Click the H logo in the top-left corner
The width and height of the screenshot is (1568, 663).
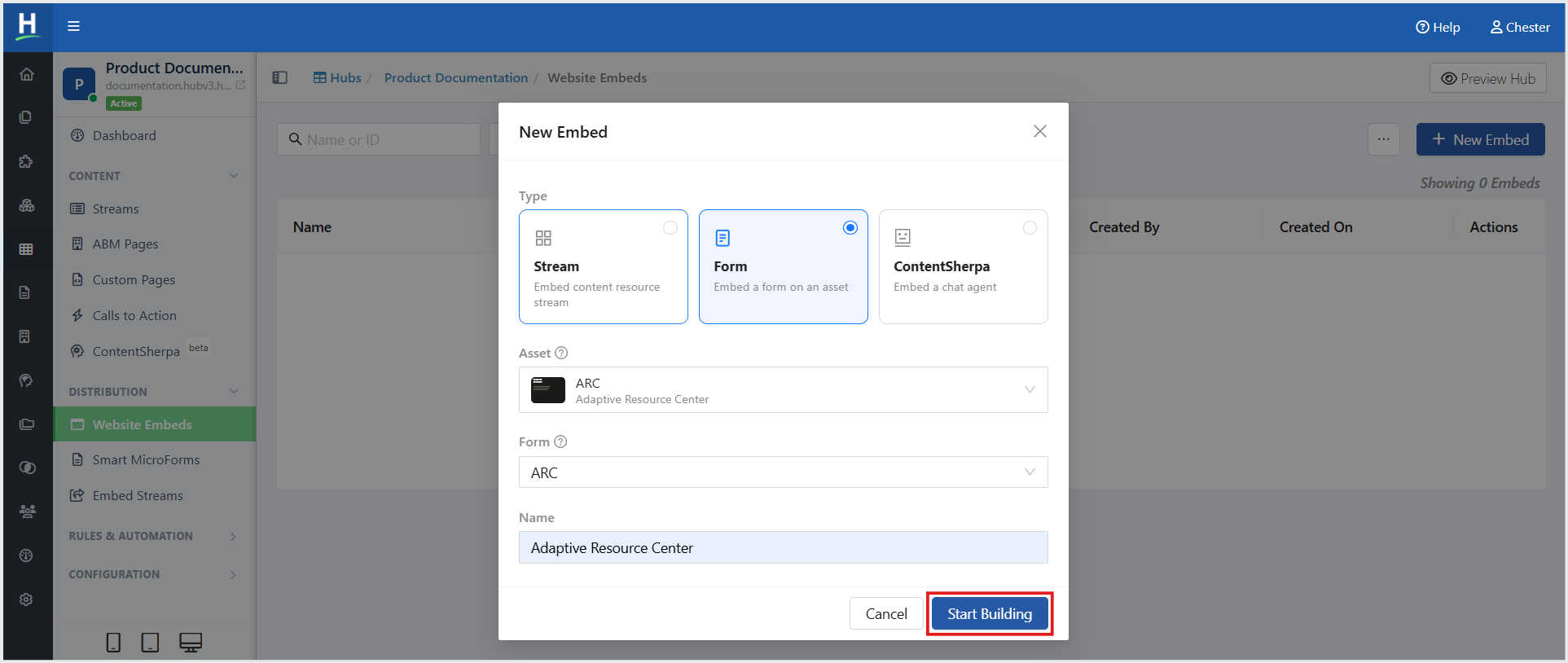28,26
